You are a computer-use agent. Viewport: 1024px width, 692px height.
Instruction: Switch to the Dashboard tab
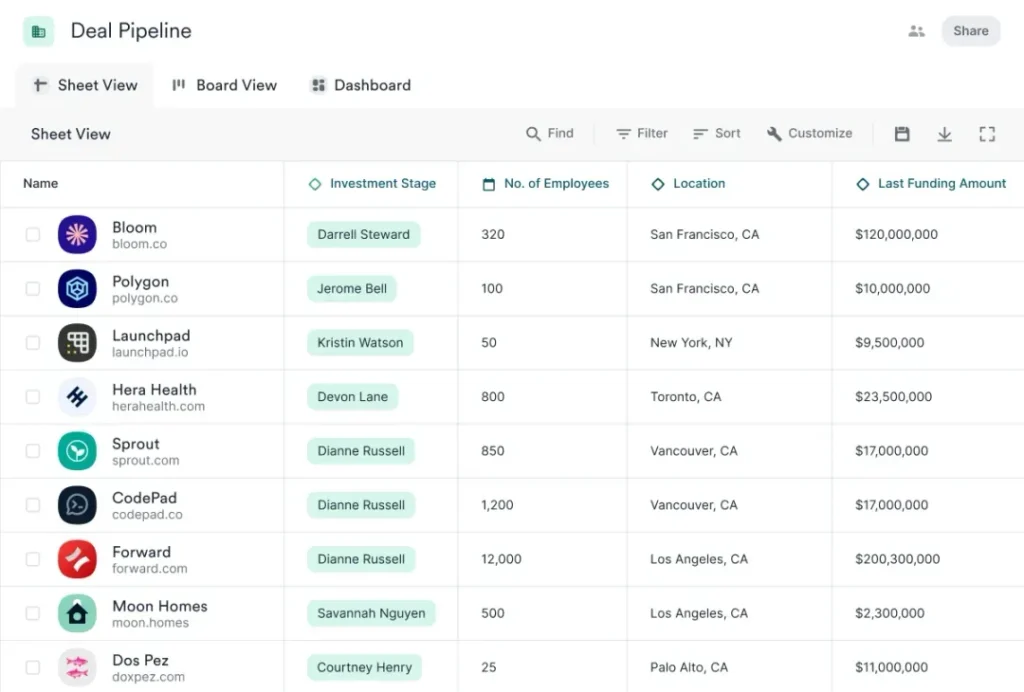(x=361, y=85)
